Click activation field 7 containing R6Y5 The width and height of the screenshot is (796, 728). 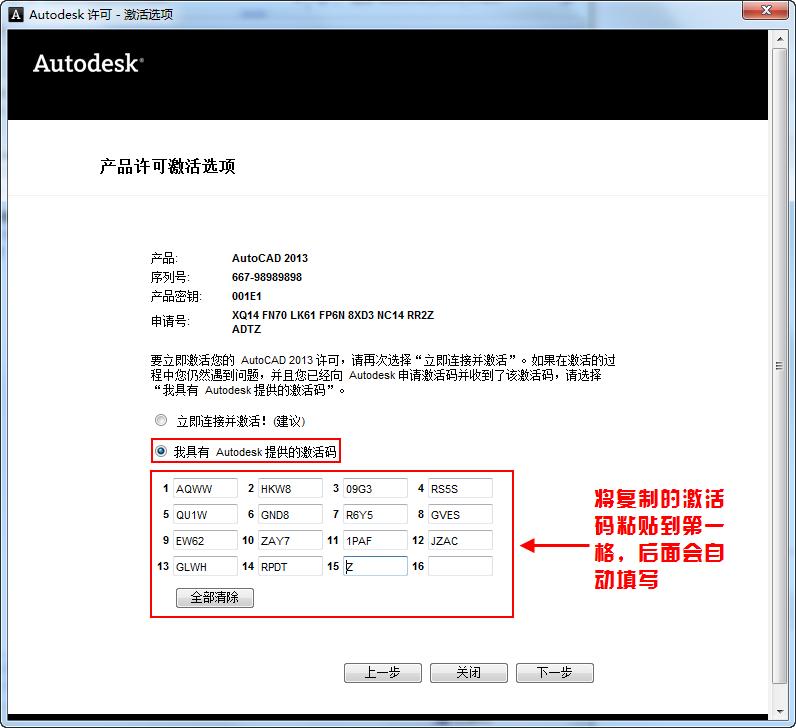[375, 514]
